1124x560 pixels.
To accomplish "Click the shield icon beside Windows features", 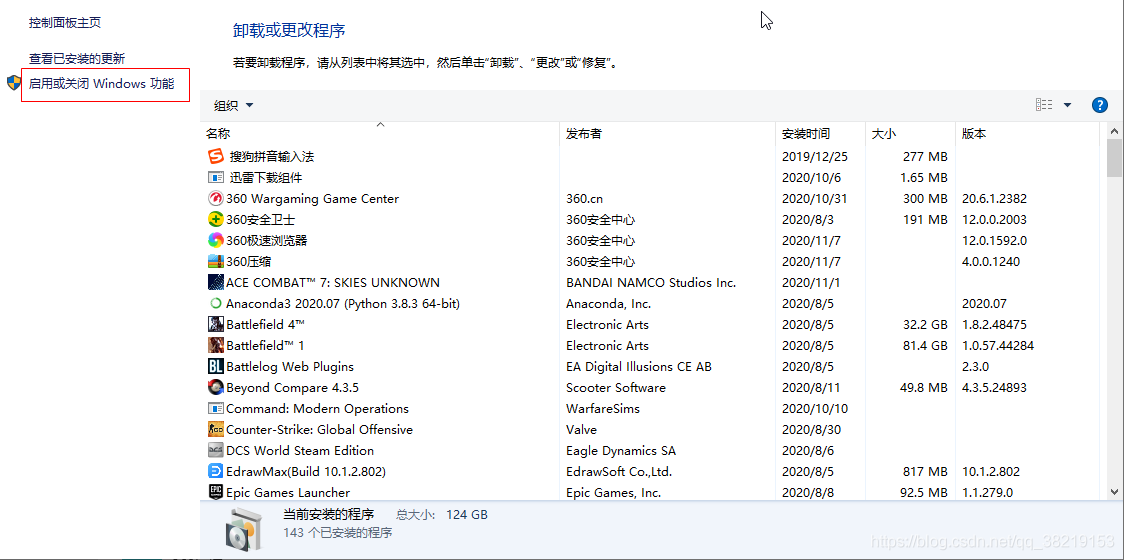I will (x=14, y=82).
